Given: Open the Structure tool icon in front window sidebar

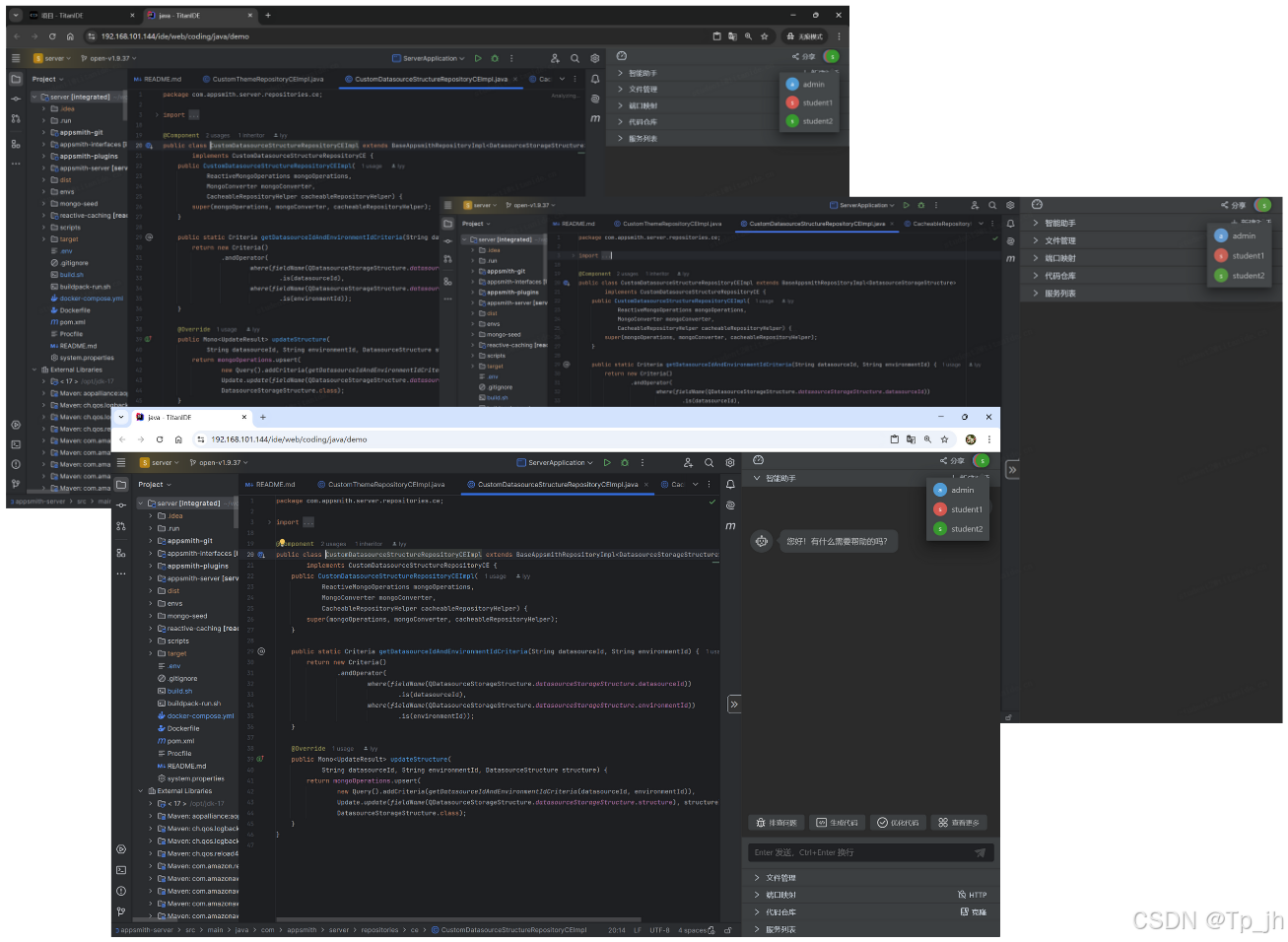Looking at the screenshot, I should [121, 553].
